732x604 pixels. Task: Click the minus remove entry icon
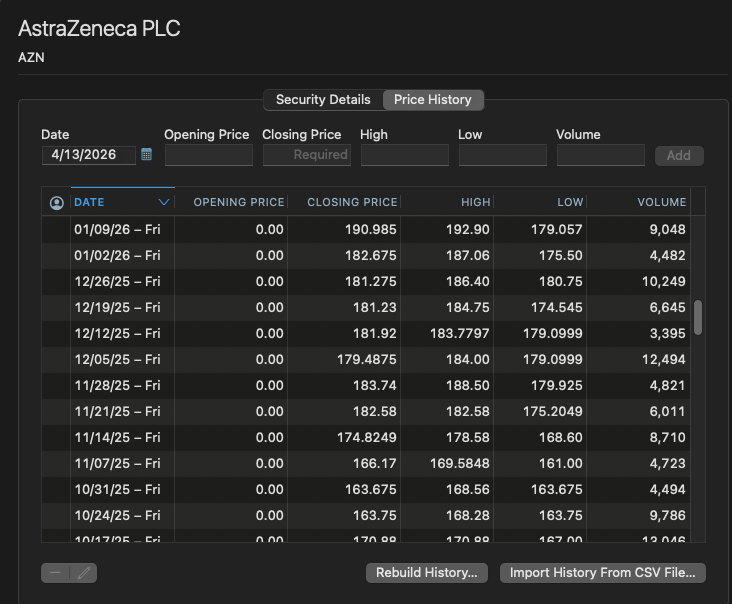(x=55, y=573)
